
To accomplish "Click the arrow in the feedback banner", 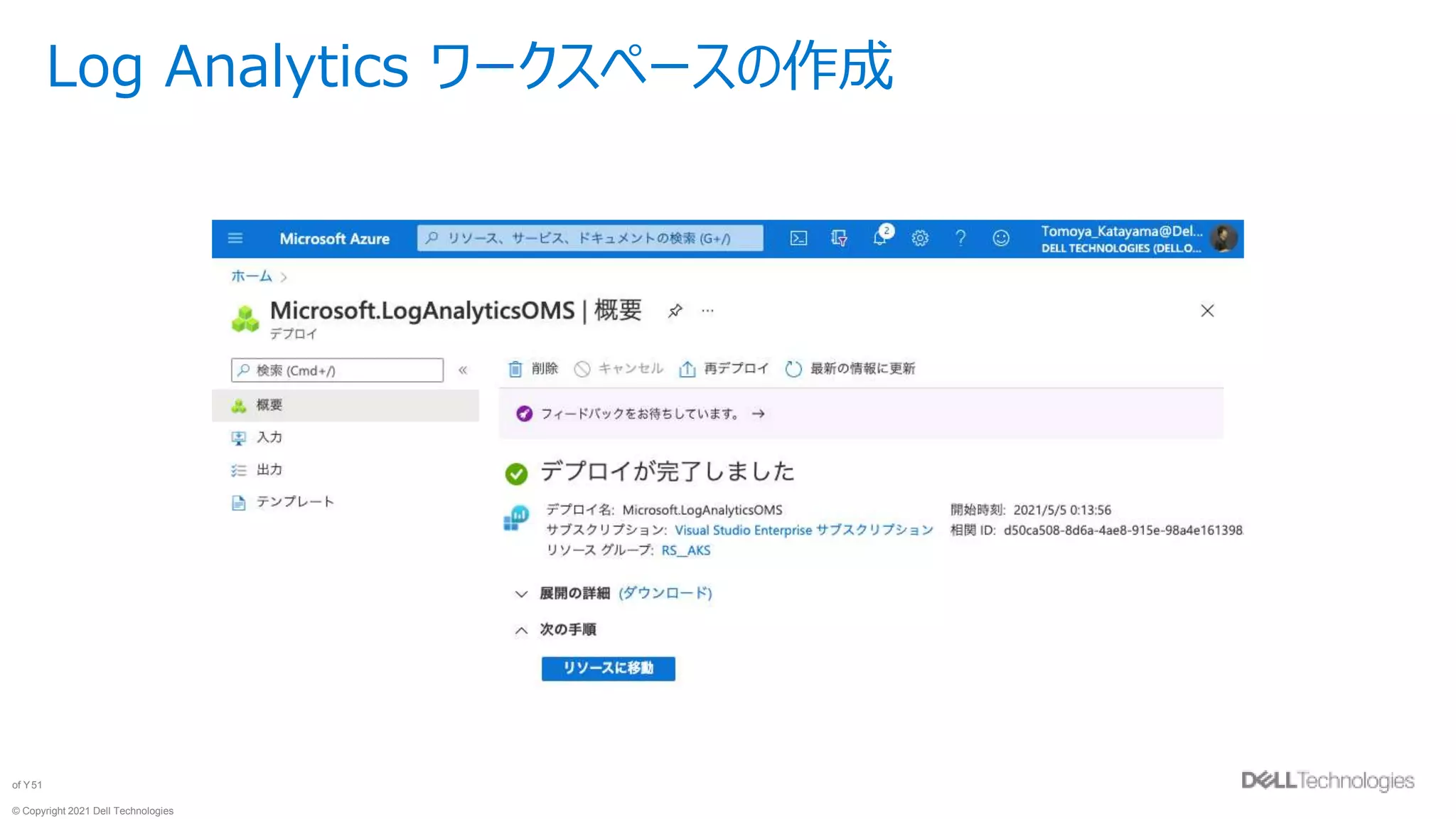I will coord(759,414).
